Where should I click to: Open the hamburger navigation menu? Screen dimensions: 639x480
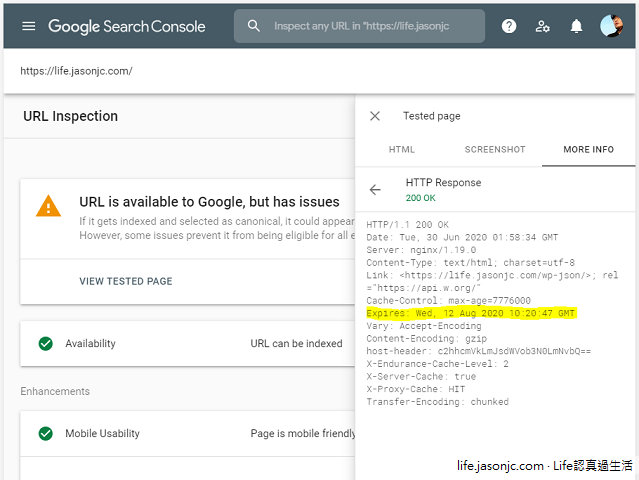pyautogui.click(x=28, y=26)
